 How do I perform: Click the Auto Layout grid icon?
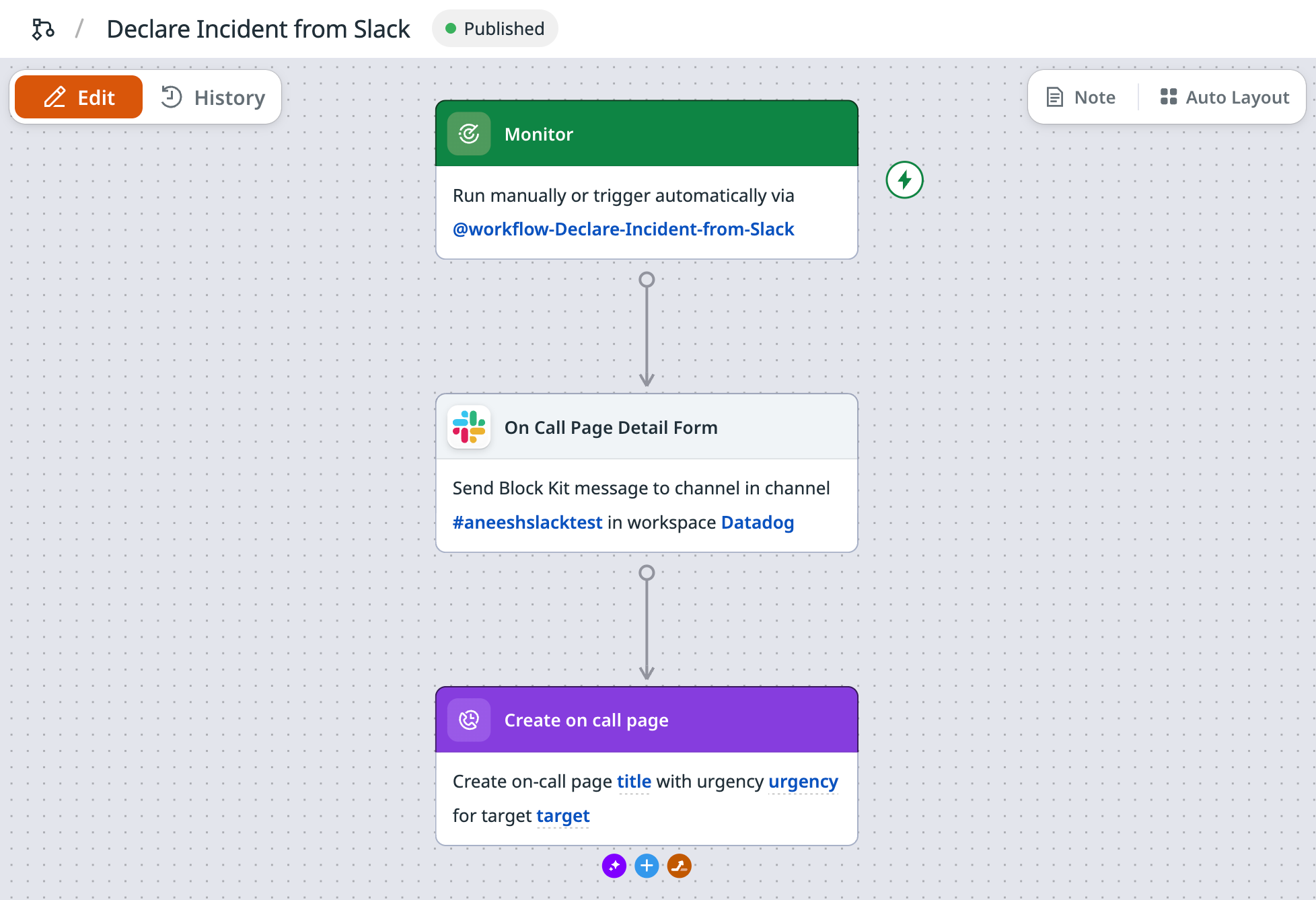click(1169, 97)
